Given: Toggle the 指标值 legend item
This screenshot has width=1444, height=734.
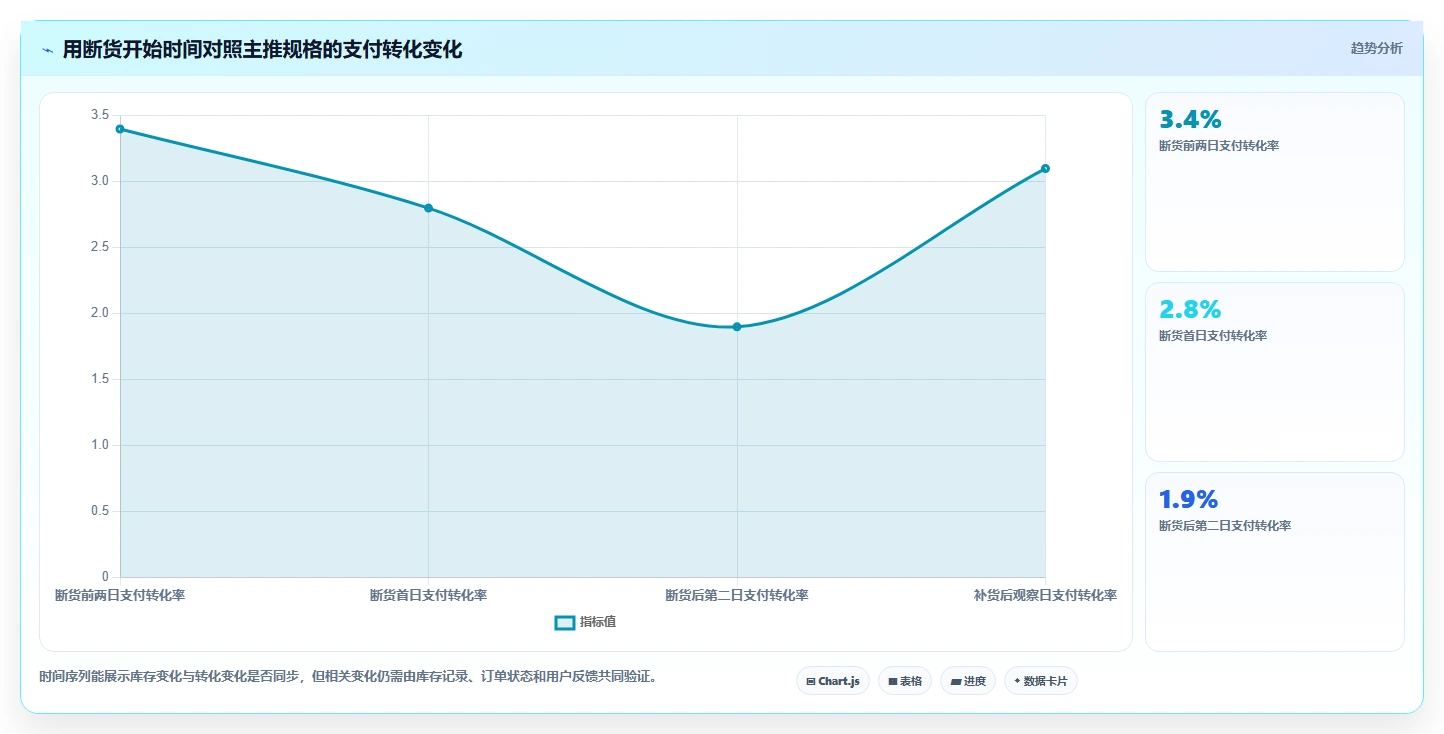Looking at the screenshot, I should click(586, 622).
